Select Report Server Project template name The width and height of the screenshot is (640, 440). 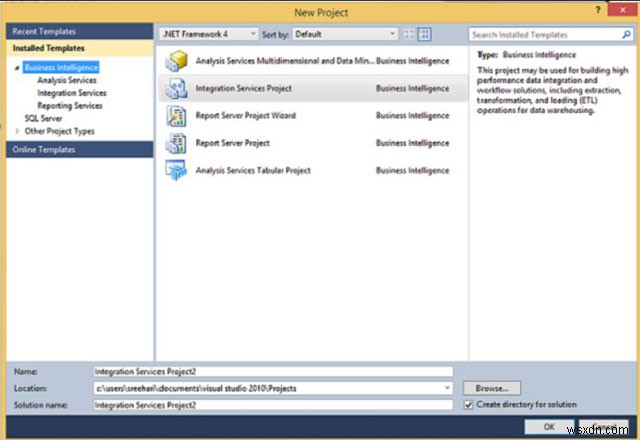tap(233, 143)
